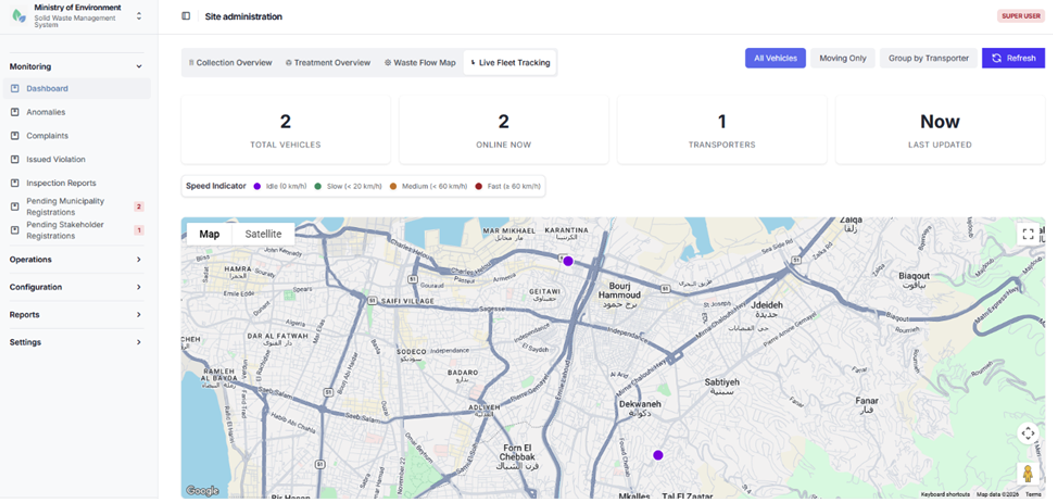The width and height of the screenshot is (1053, 499).
Task: Open the map Terms link
Action: click(1033, 494)
